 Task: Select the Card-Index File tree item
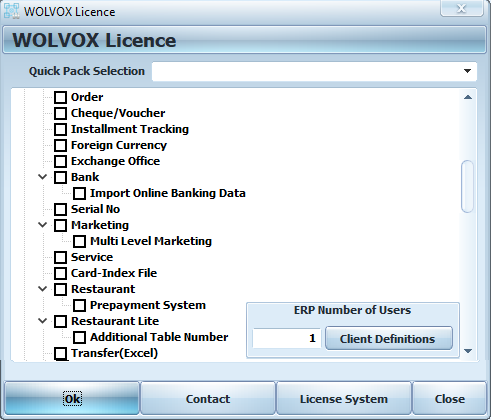(114, 273)
